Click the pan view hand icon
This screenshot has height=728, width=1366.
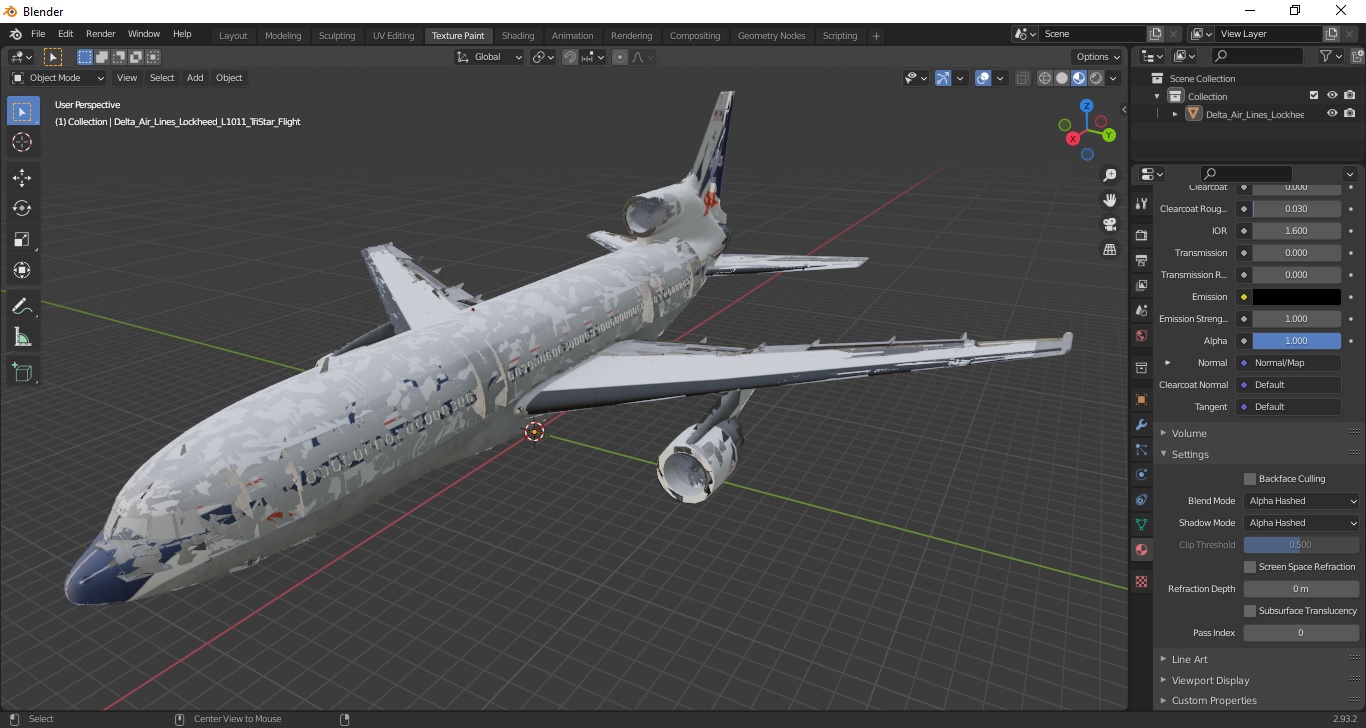(1109, 200)
